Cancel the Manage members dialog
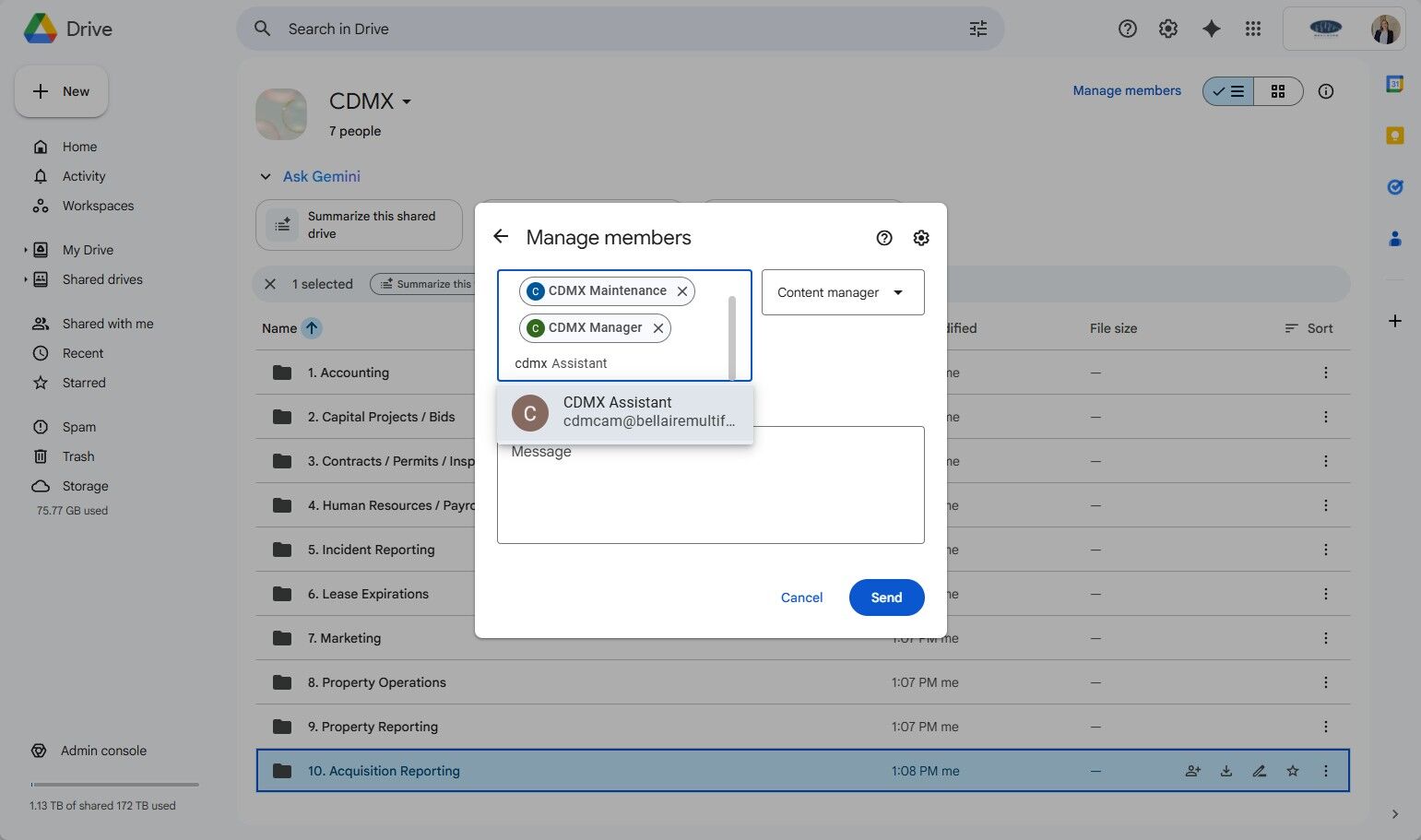The width and height of the screenshot is (1421, 840). click(801, 597)
